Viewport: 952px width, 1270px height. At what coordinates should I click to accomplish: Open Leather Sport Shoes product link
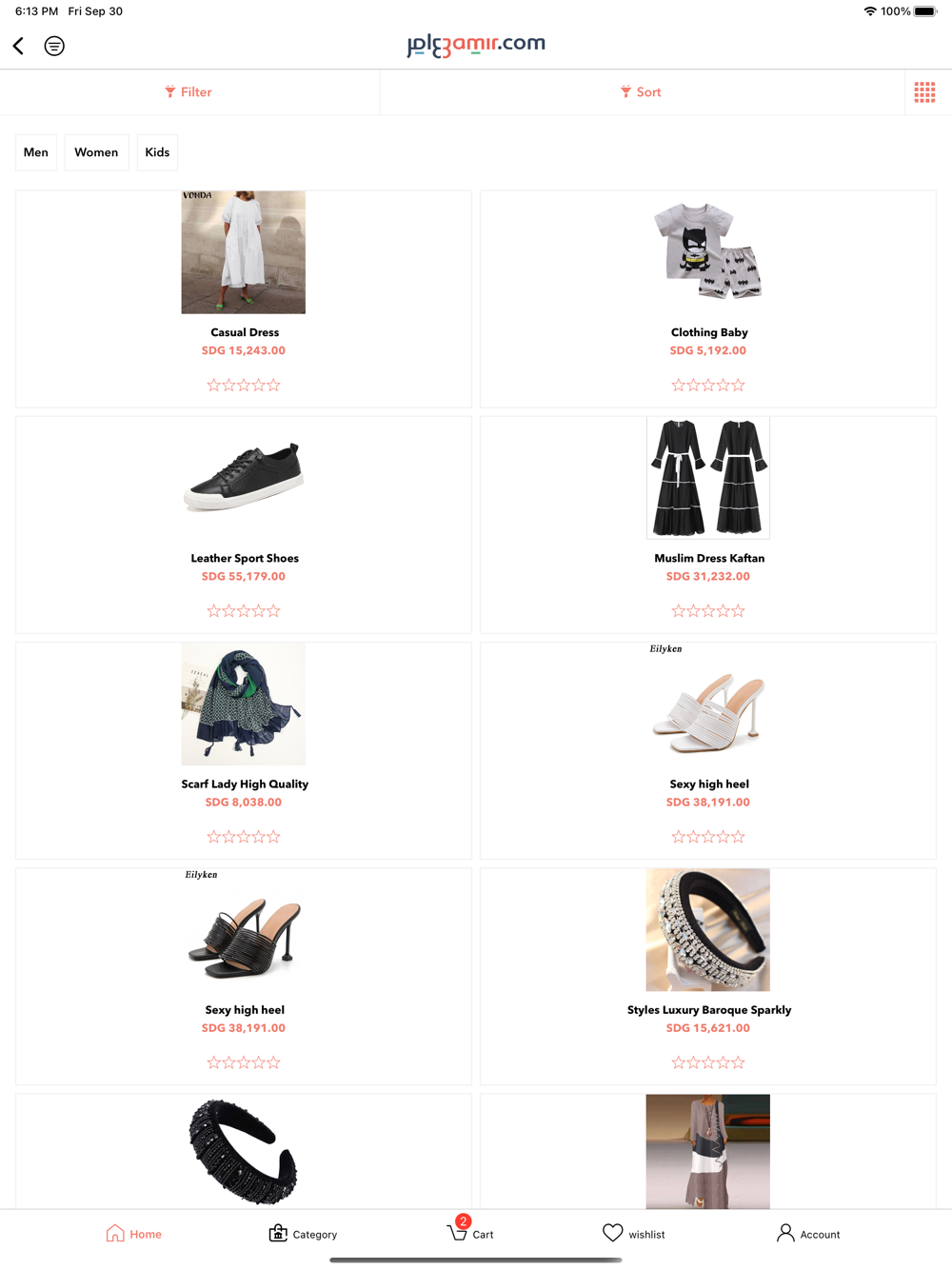tap(245, 558)
